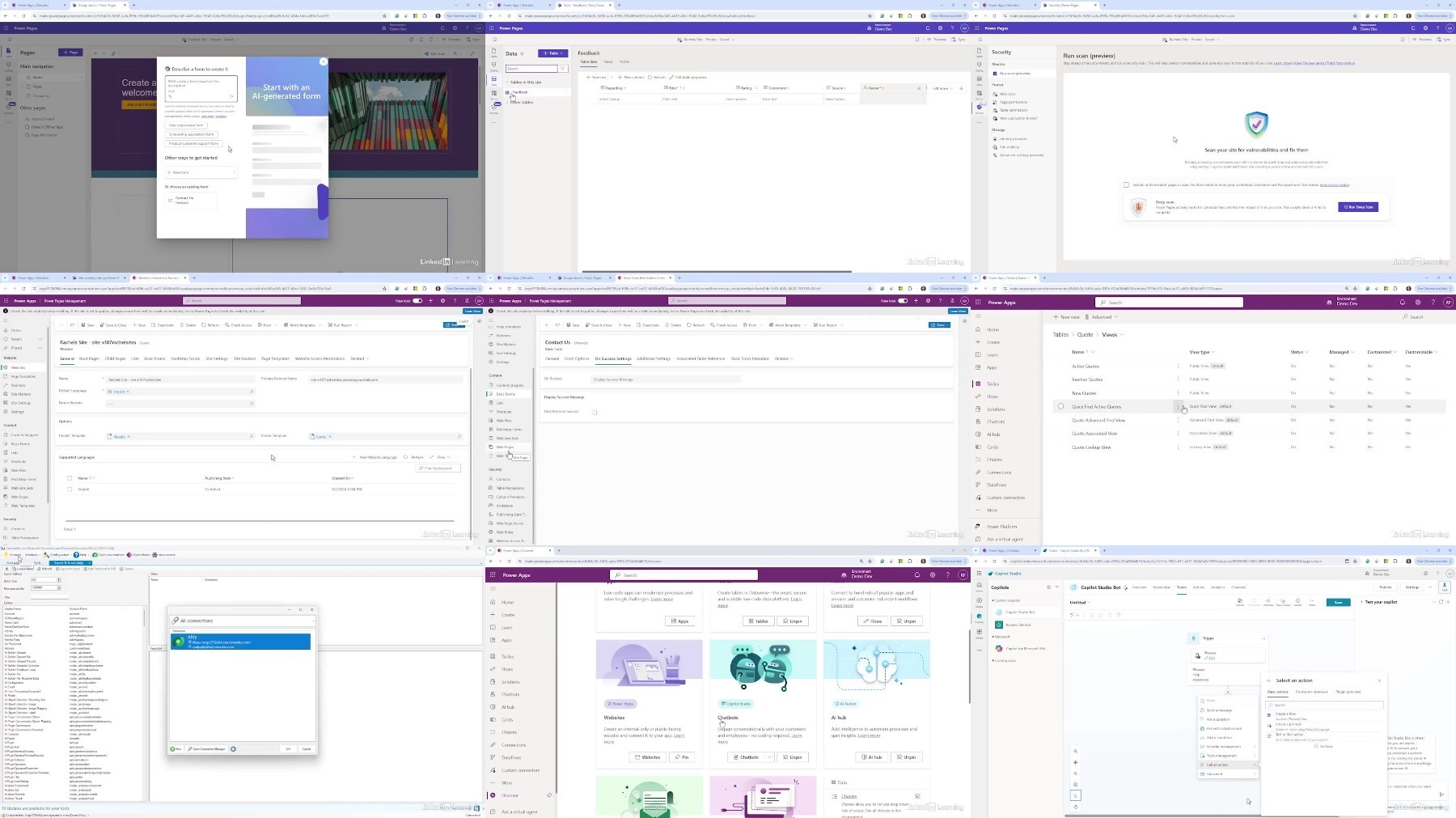Choose 'Product customer support form' suggestion
1456x818 pixels.
click(x=194, y=143)
